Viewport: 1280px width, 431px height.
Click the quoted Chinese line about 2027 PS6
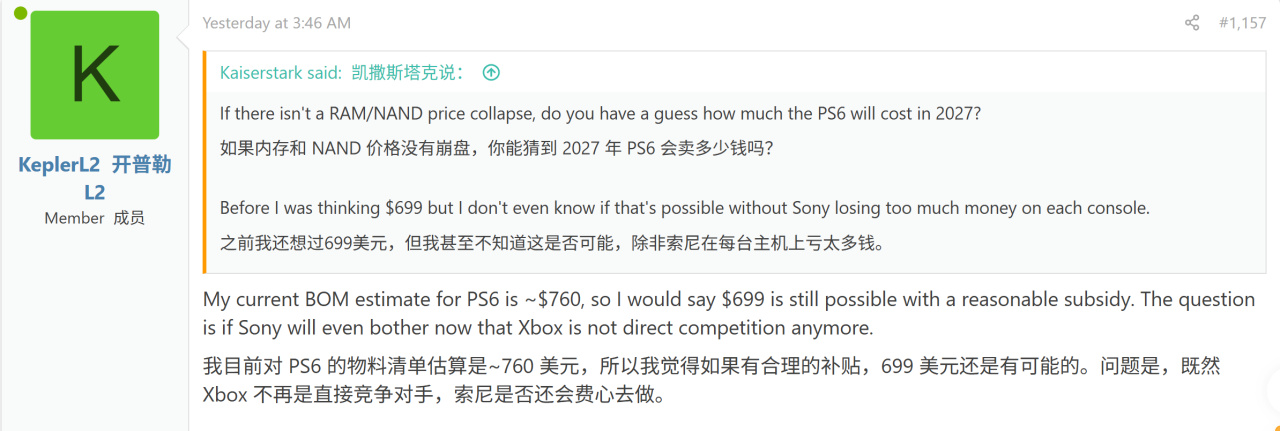coord(496,148)
